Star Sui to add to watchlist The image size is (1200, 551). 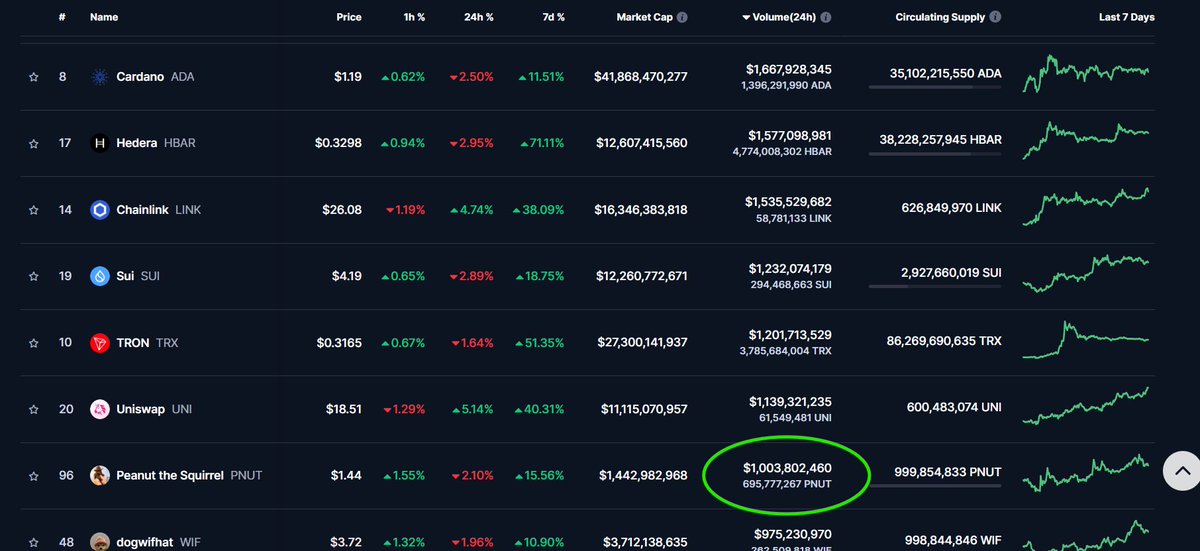(x=33, y=276)
